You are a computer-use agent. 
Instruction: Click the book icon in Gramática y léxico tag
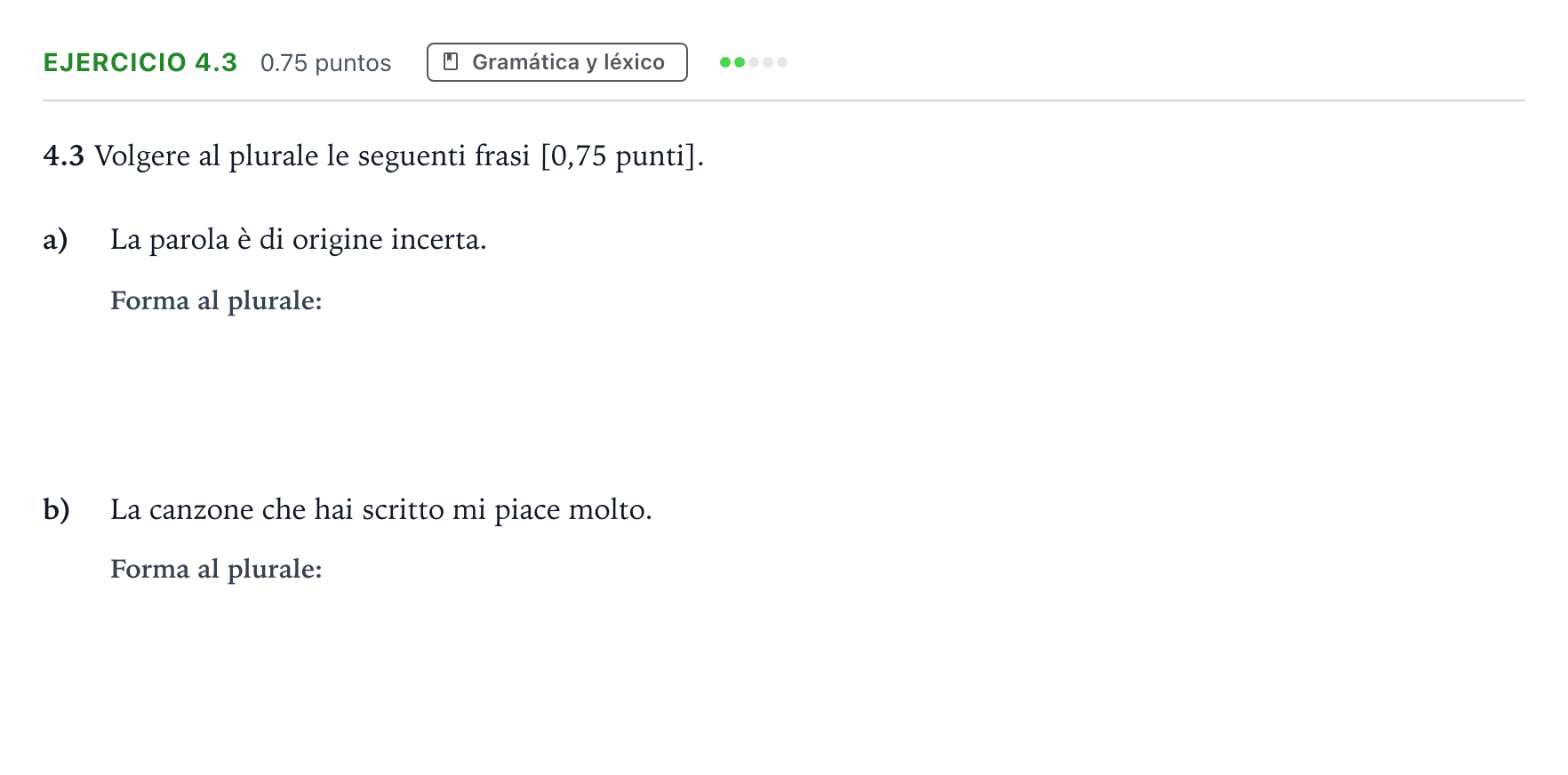[451, 61]
